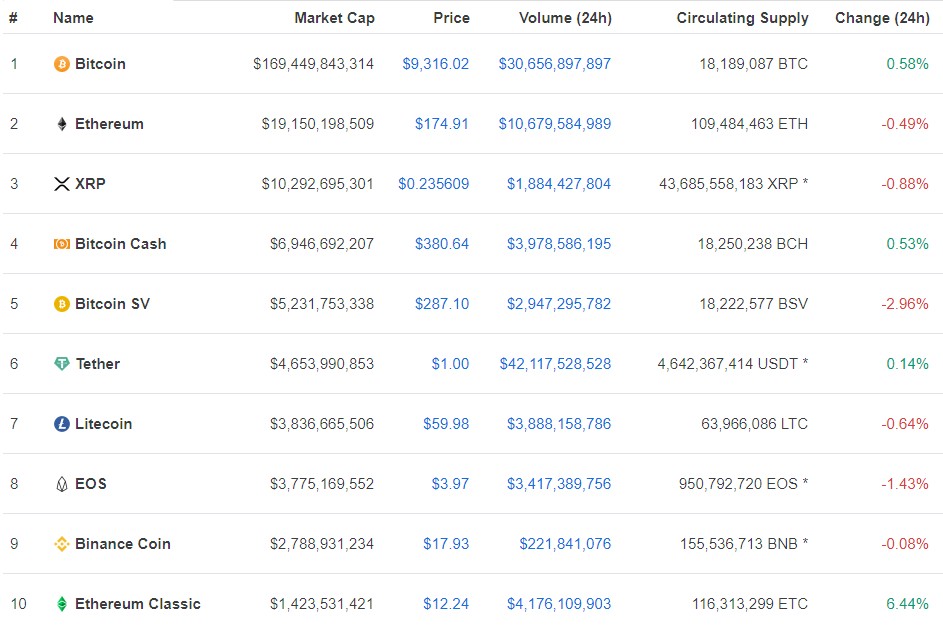Open the Ethereum name link
This screenshot has height=633, width=943.
point(109,124)
